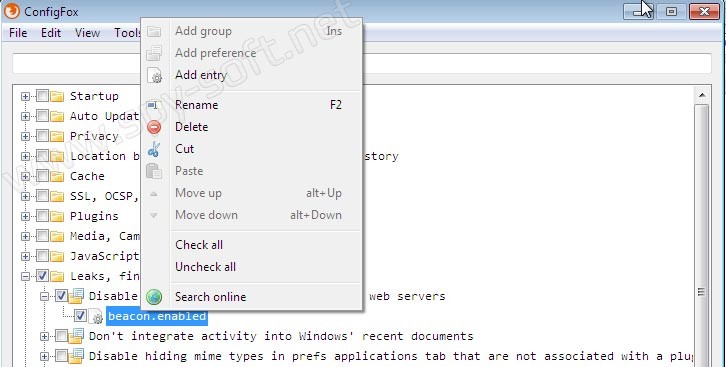
Task: Click the scissors Cut icon
Action: click(154, 149)
